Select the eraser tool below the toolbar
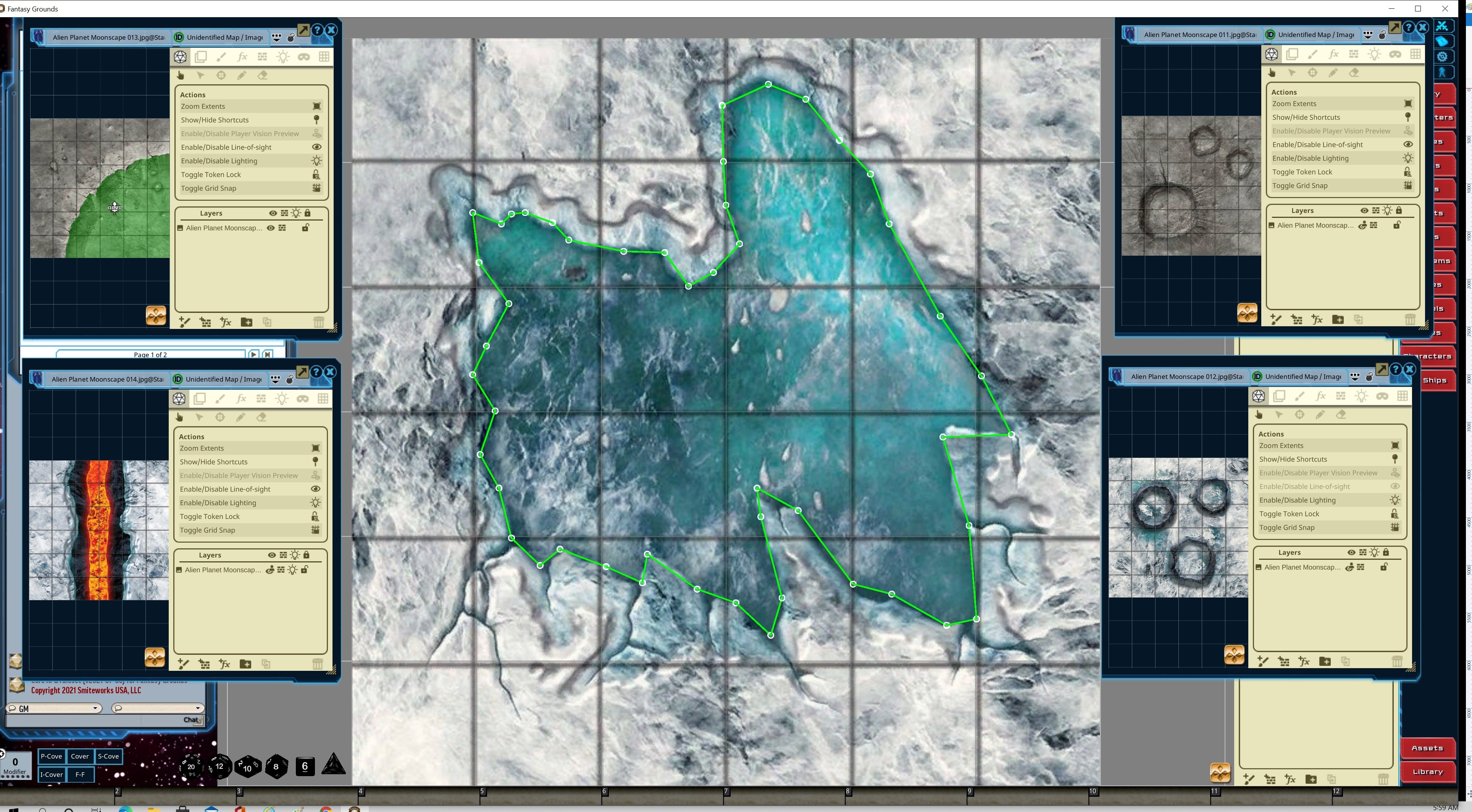Image resolution: width=1472 pixels, height=812 pixels. tap(262, 75)
